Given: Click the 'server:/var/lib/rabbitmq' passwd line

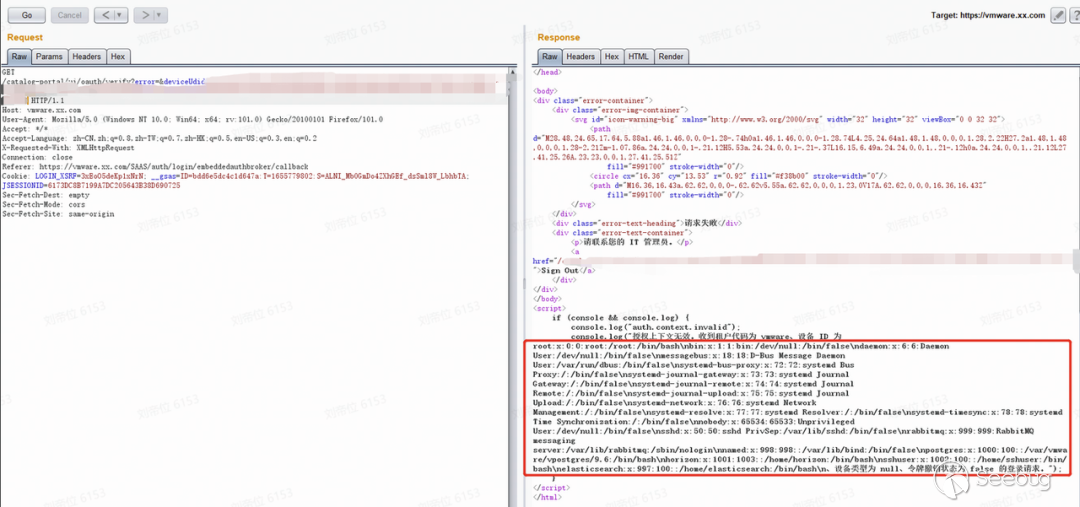Looking at the screenshot, I should click(800, 449).
